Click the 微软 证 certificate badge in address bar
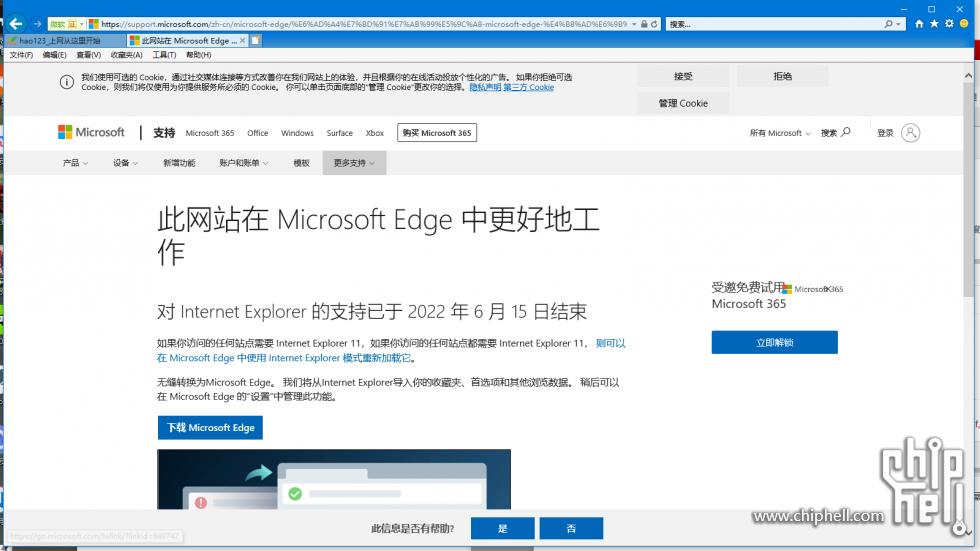980x551 pixels. click(63, 24)
